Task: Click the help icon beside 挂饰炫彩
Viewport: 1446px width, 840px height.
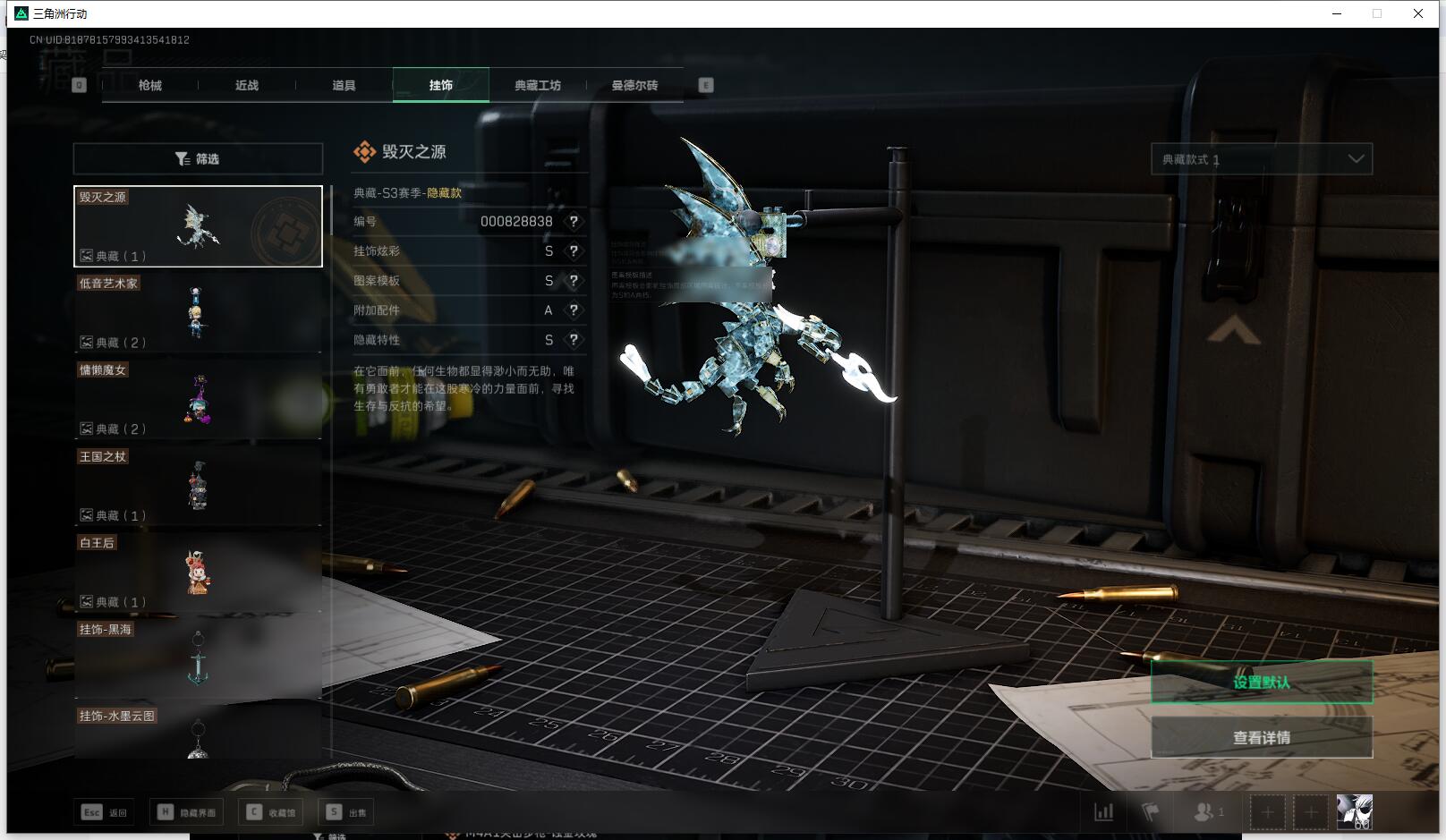Action: point(574,250)
